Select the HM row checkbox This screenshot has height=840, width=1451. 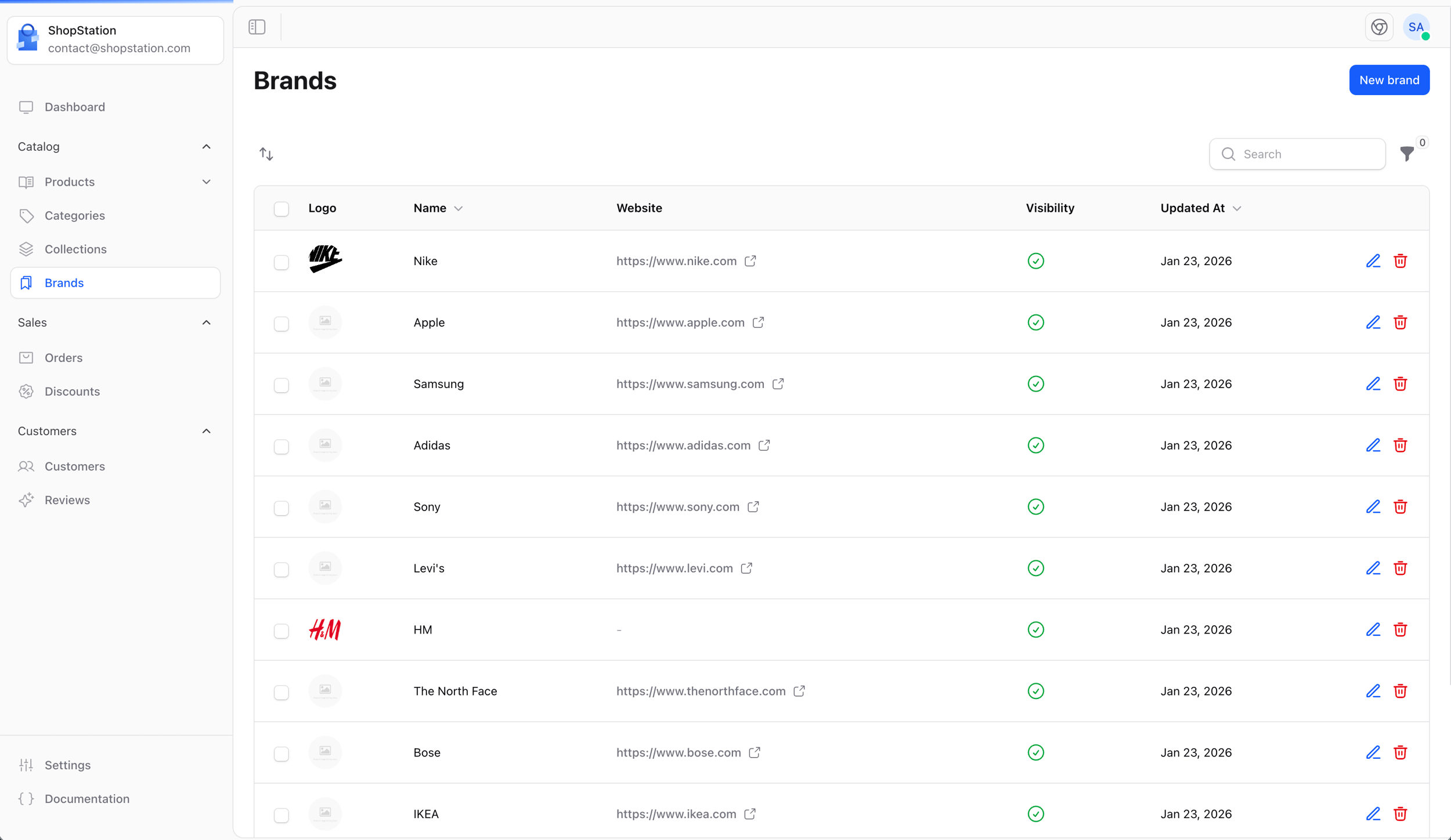click(x=281, y=631)
